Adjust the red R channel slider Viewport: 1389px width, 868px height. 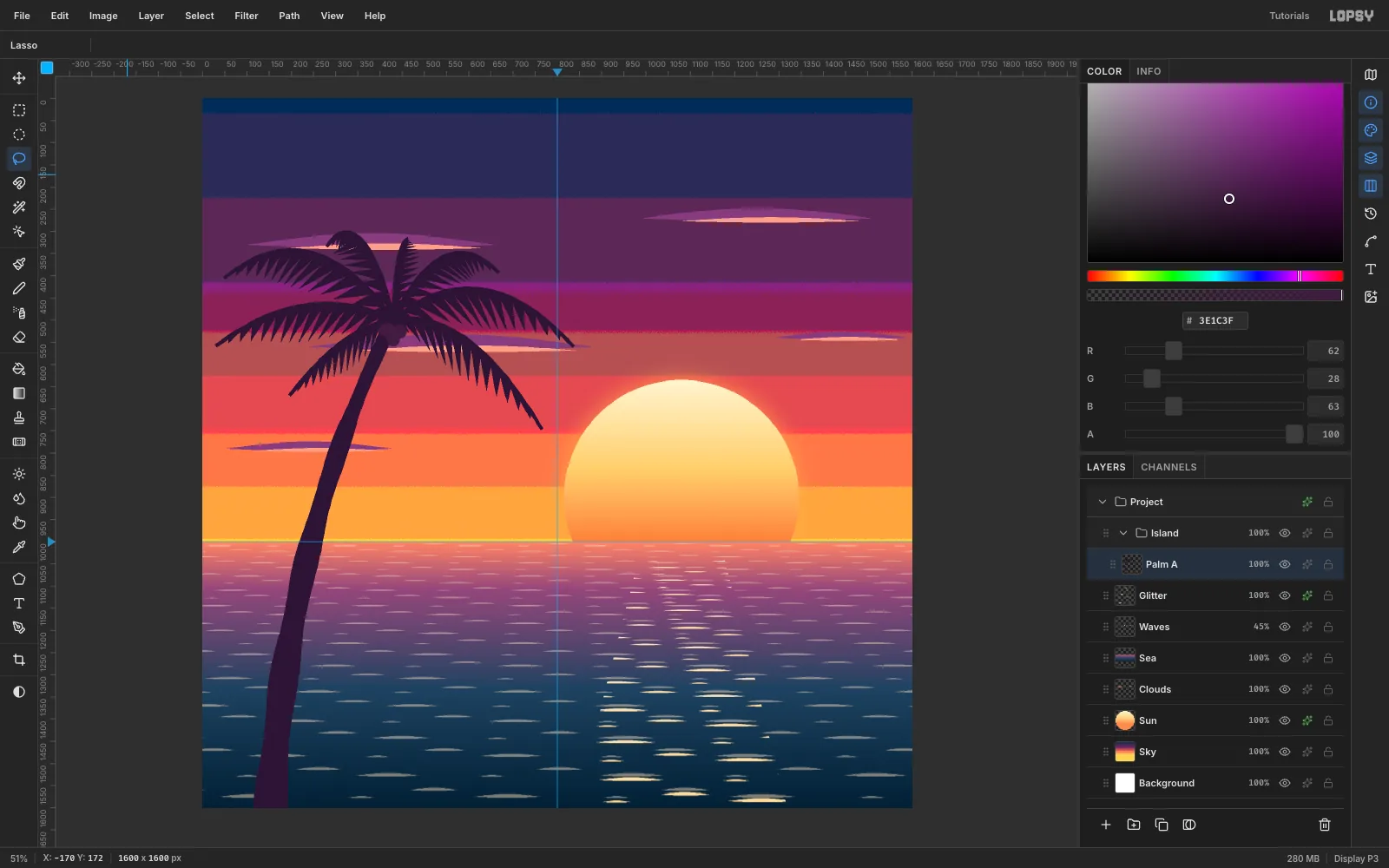coord(1215,351)
